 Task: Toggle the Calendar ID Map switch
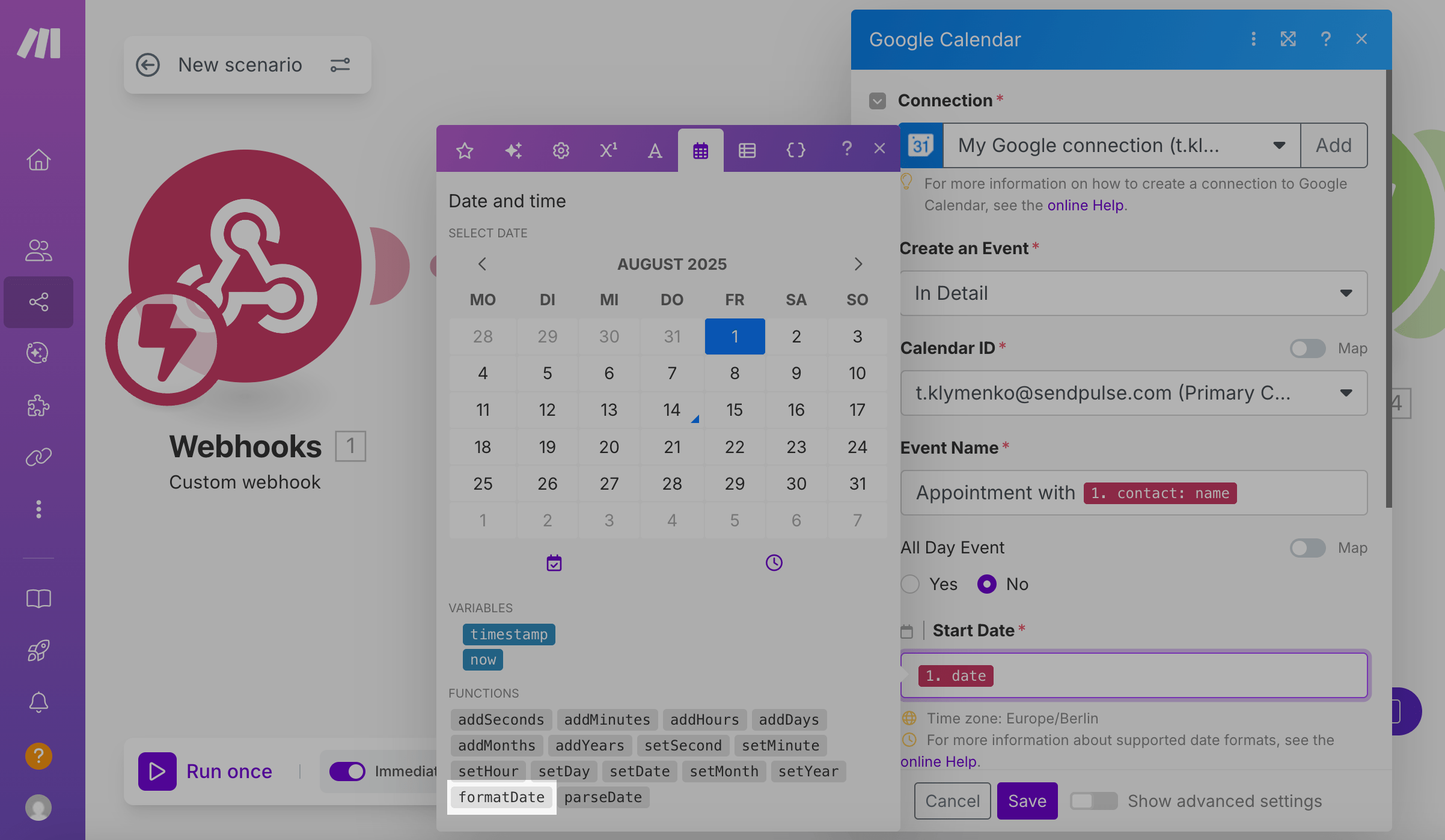(x=1307, y=348)
